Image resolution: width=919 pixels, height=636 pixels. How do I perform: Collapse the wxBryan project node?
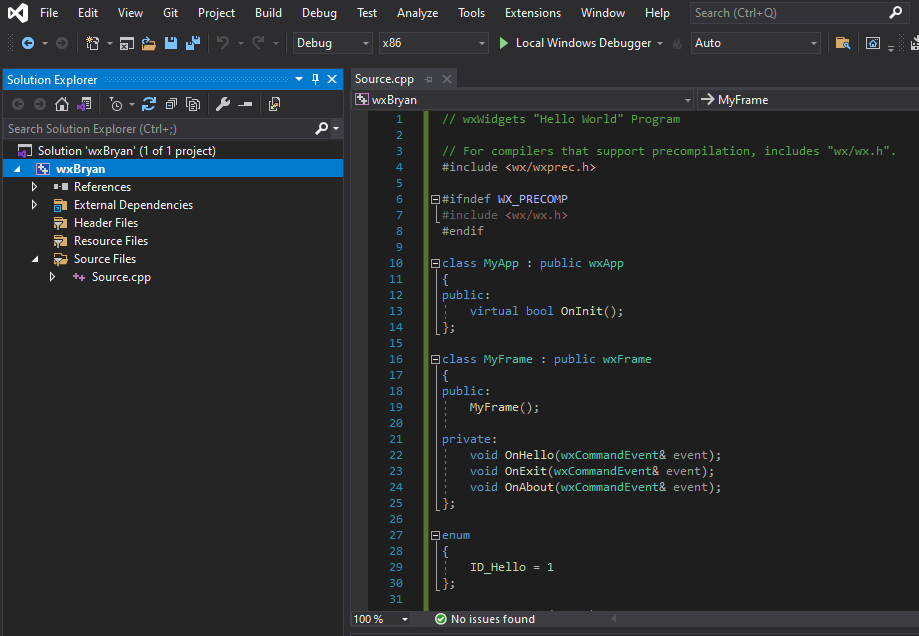coord(17,169)
